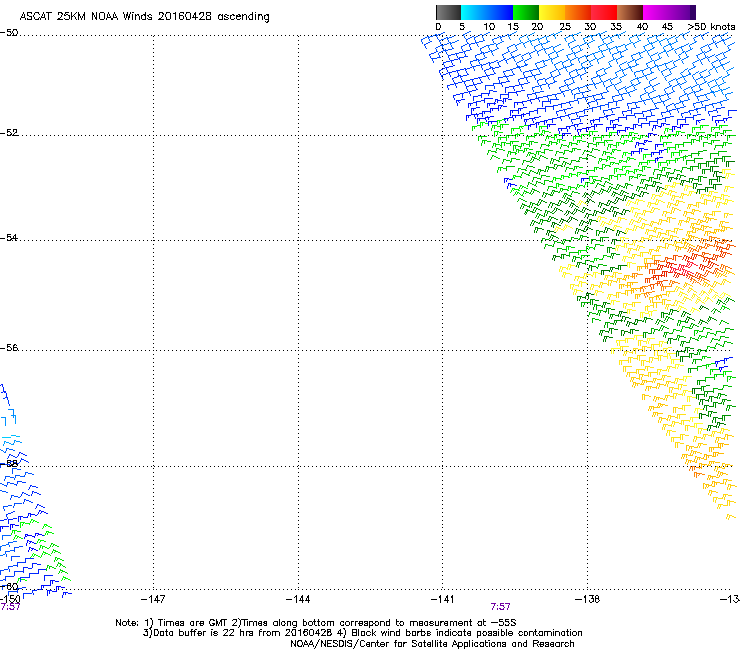Click the "35" legend scale label
740x650 pixels.
[x=616, y=26]
